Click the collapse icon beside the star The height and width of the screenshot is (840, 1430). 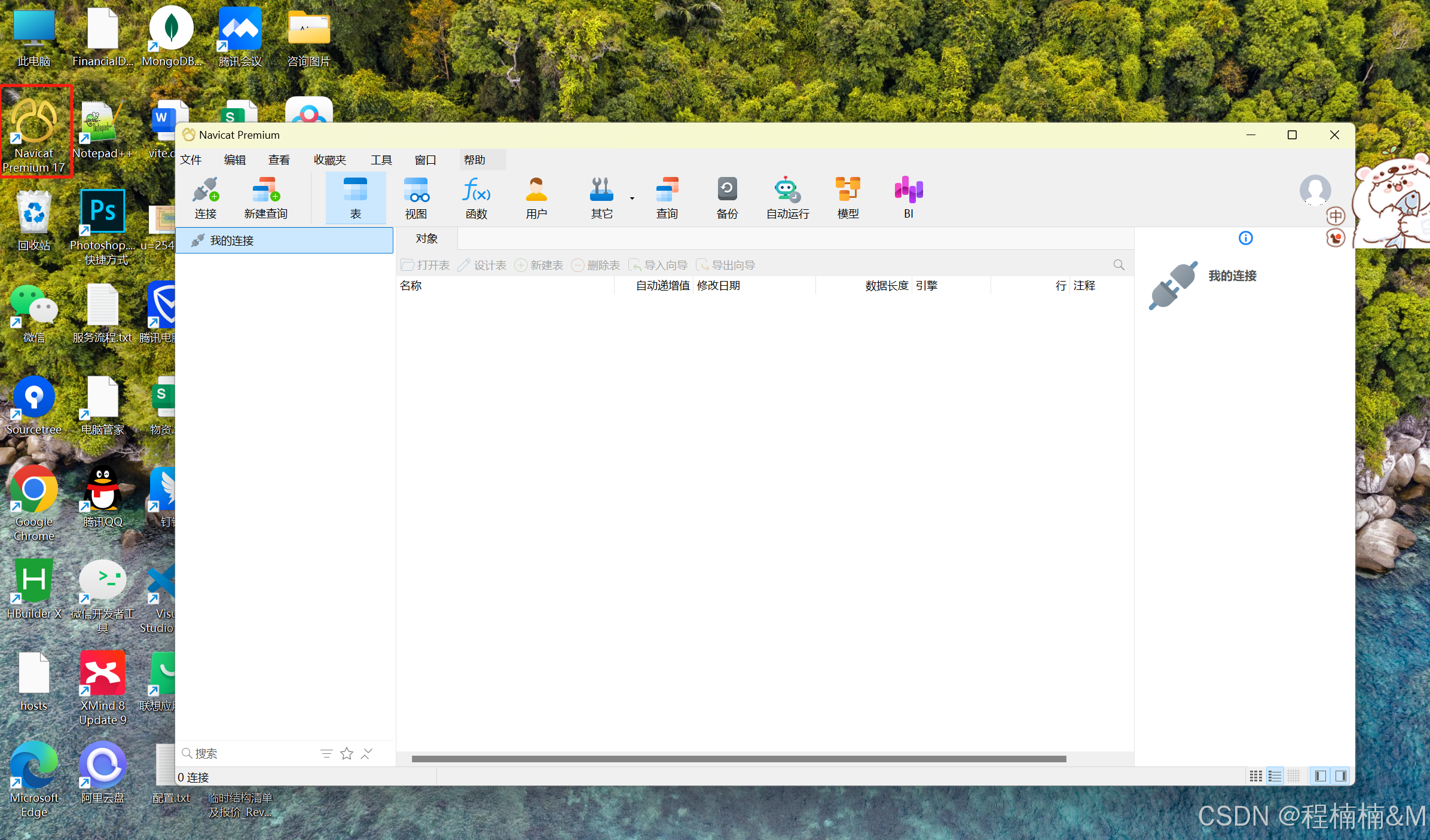point(367,753)
